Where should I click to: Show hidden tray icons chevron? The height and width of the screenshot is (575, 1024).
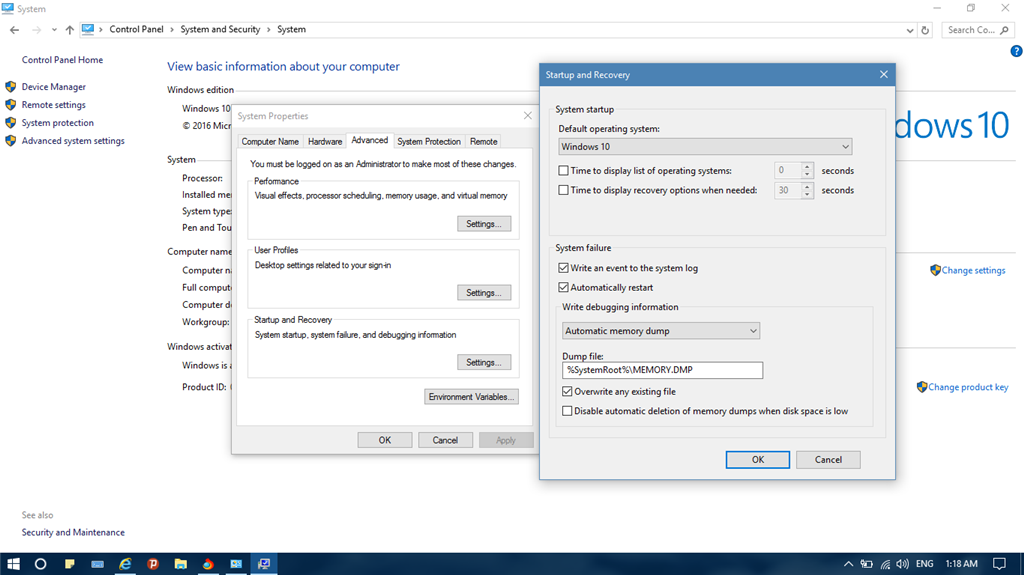click(848, 564)
